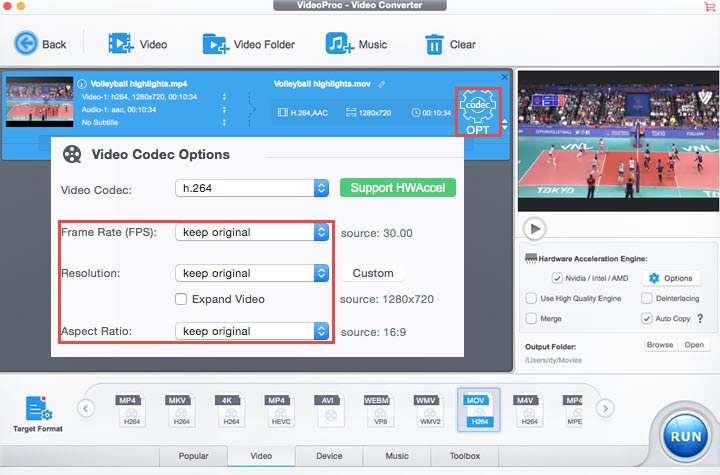Toggle the Expand Video checkbox
720x475 pixels.
181,299
